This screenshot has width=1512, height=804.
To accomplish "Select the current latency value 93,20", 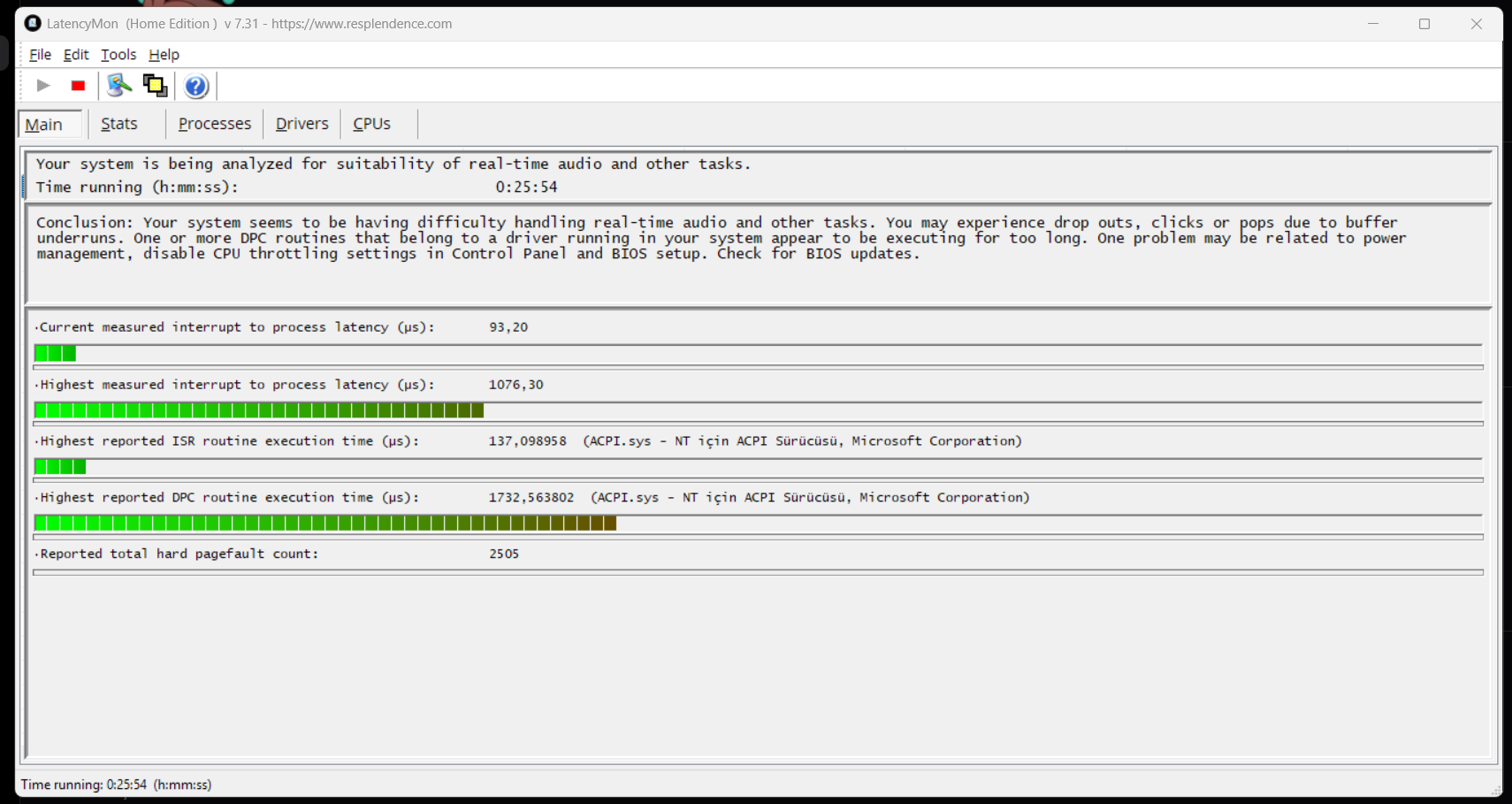I will coord(508,327).
